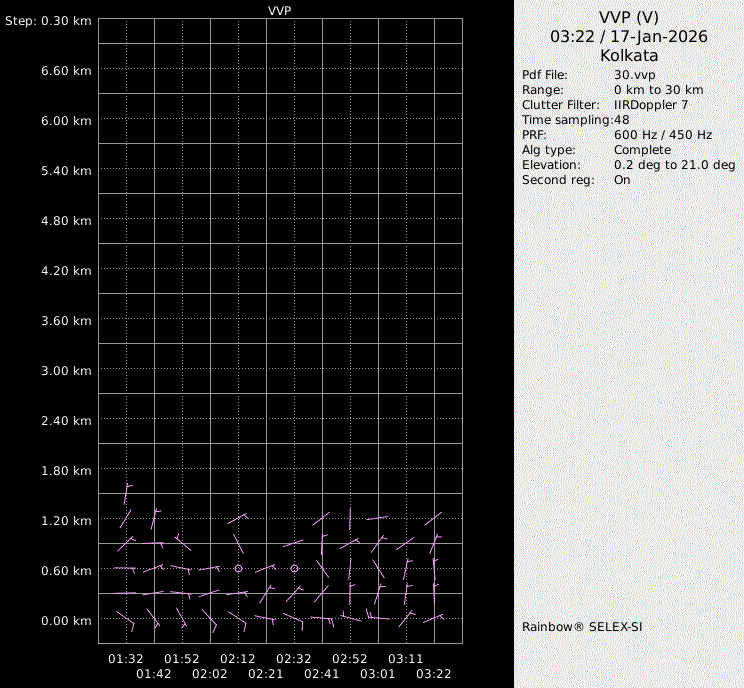Select the 02:12 time label
The width and height of the screenshot is (744, 688).
[x=238, y=659]
